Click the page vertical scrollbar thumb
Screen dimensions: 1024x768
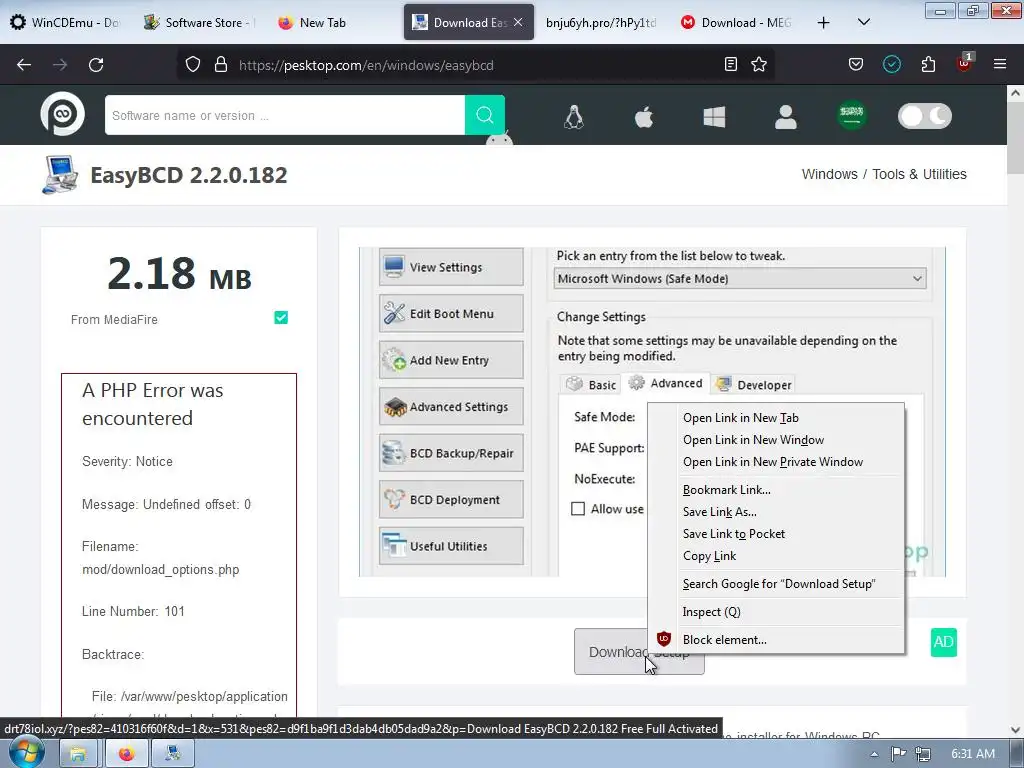point(1015,139)
